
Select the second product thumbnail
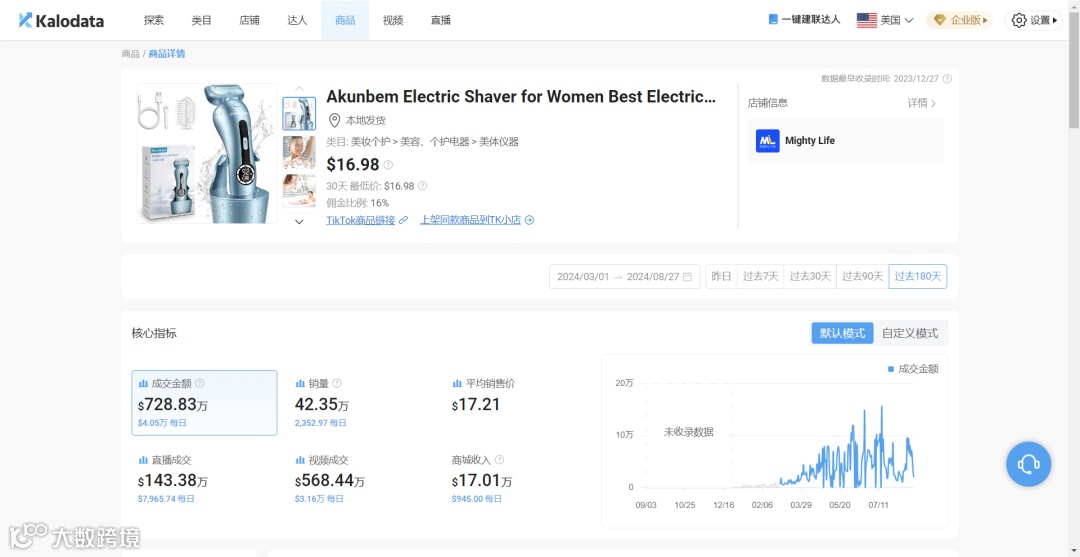(300, 152)
